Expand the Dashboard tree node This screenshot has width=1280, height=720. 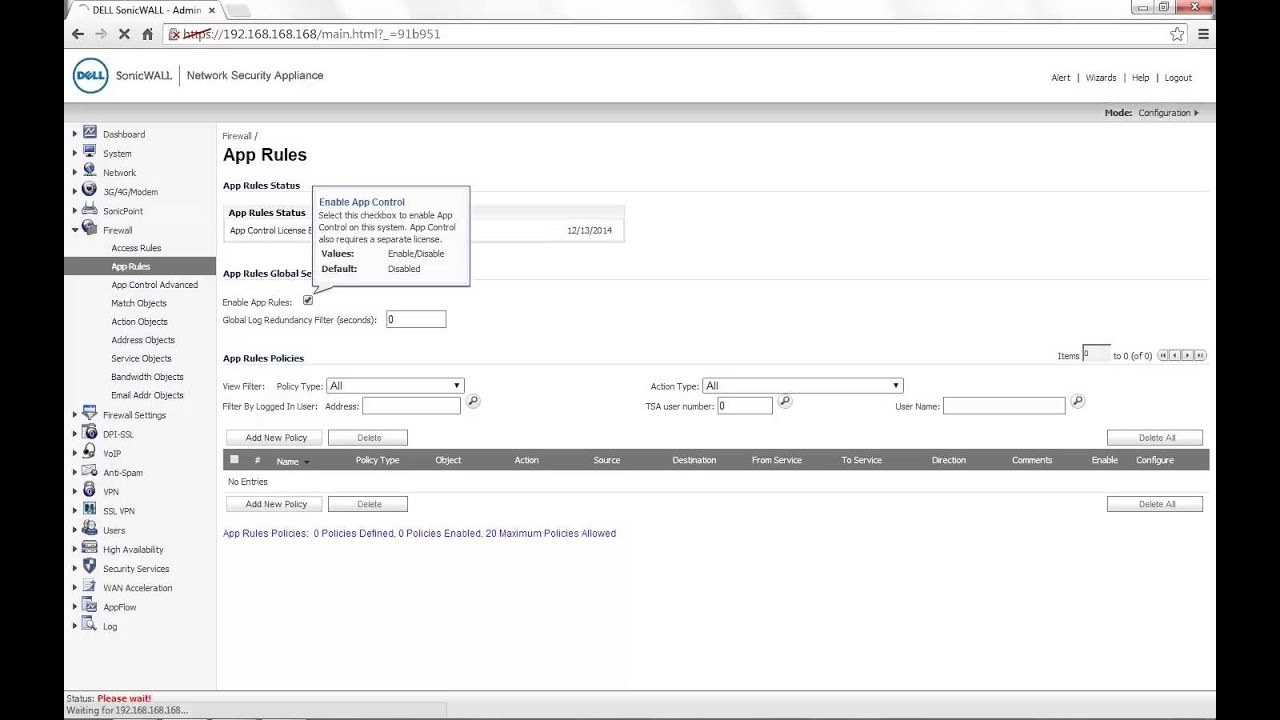(x=74, y=134)
